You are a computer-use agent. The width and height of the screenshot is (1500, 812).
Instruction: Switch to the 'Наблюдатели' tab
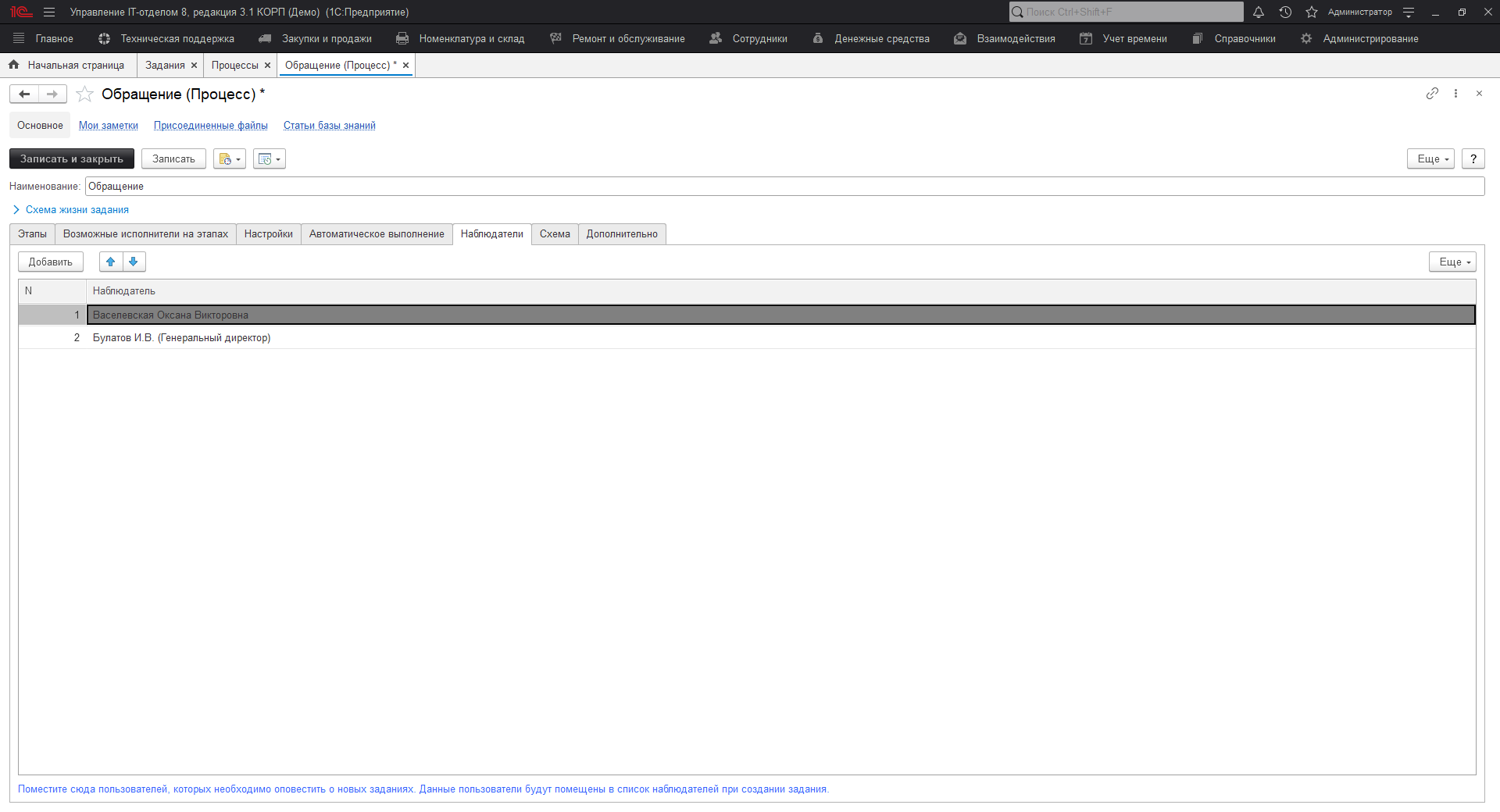pos(491,233)
